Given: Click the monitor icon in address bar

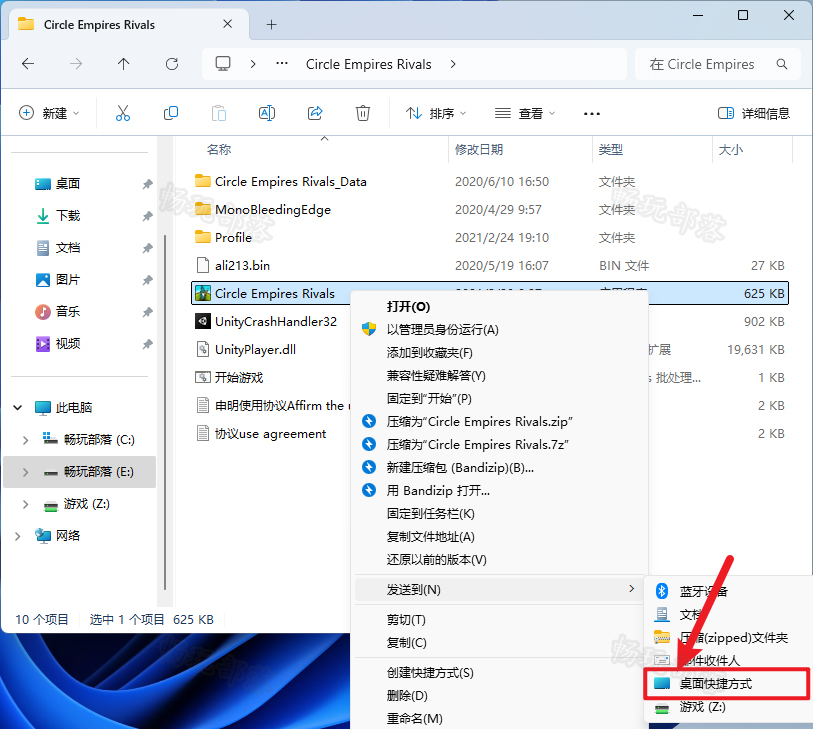Looking at the screenshot, I should (223, 64).
